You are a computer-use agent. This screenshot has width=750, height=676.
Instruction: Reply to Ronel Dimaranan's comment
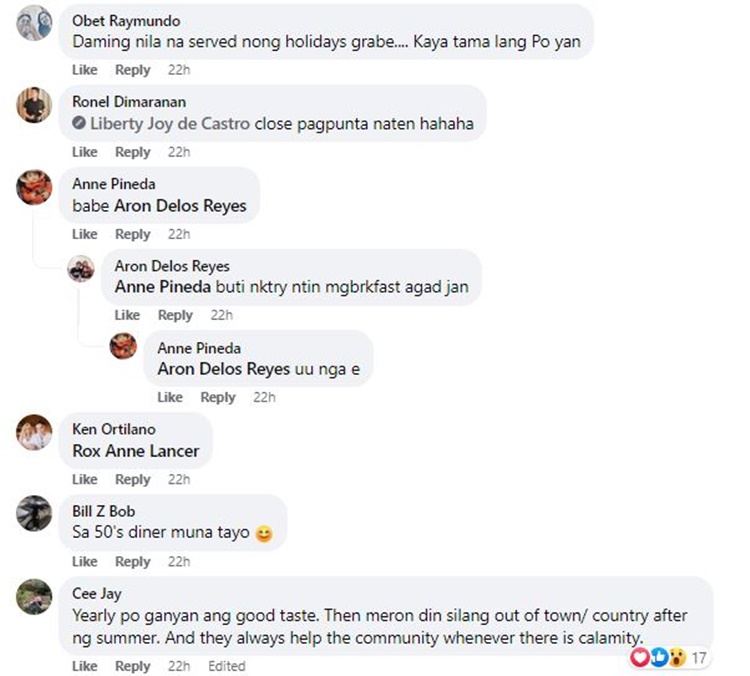click(132, 152)
